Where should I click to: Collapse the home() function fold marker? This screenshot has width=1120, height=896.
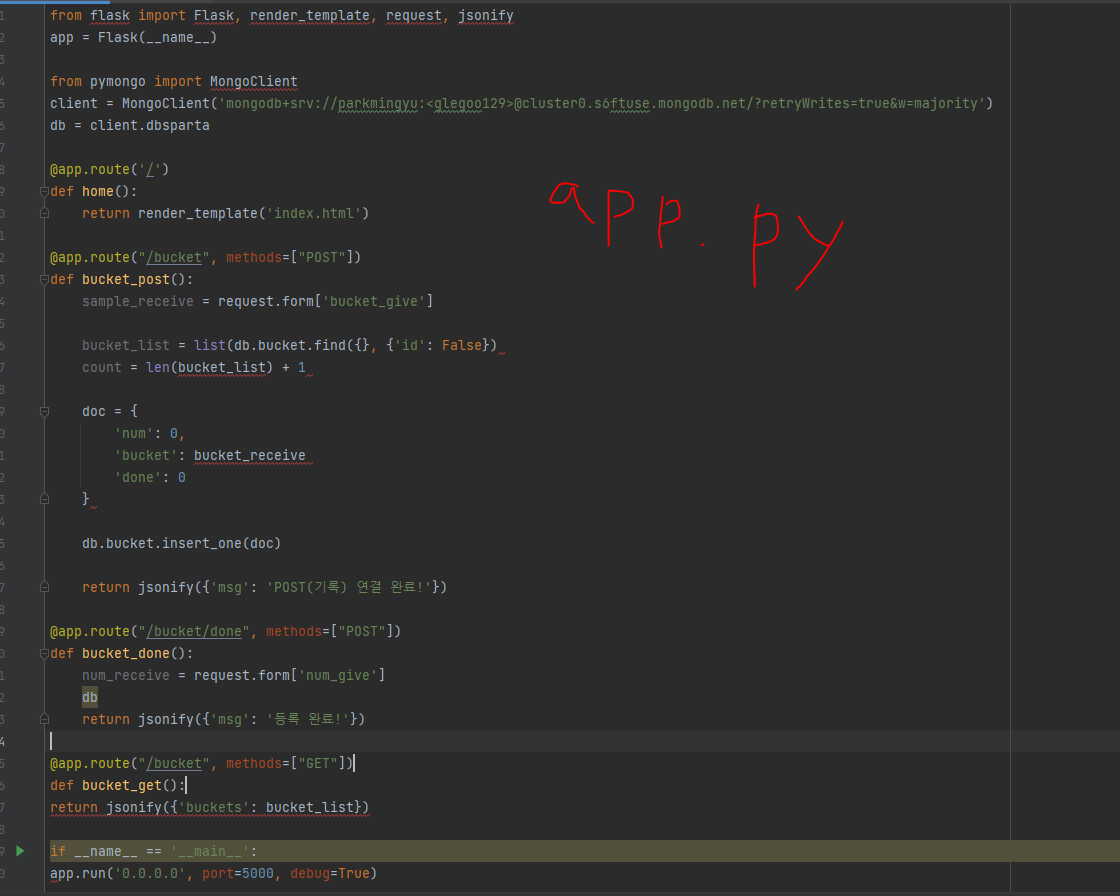coord(44,191)
